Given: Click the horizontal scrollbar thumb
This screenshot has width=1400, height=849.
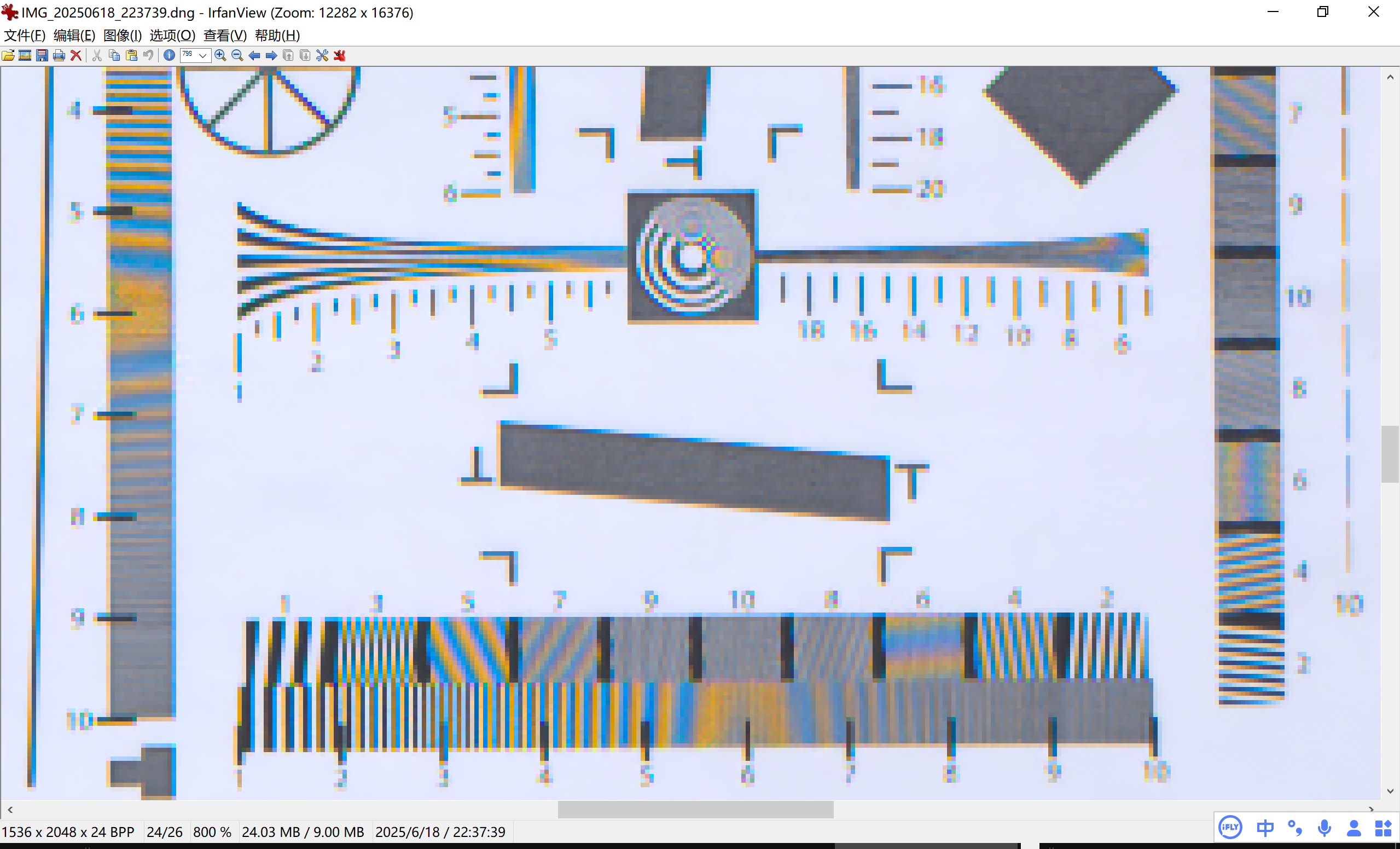Looking at the screenshot, I should click(x=695, y=809).
